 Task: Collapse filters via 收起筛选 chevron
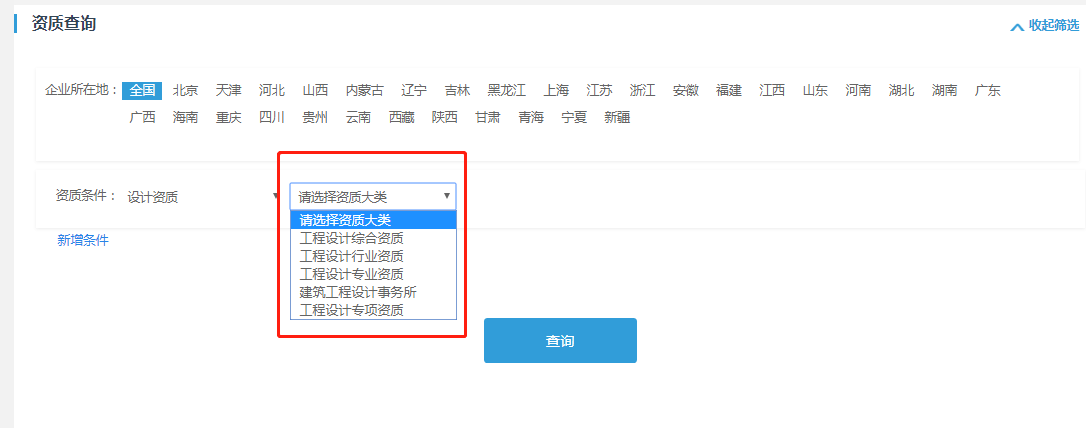1044,26
